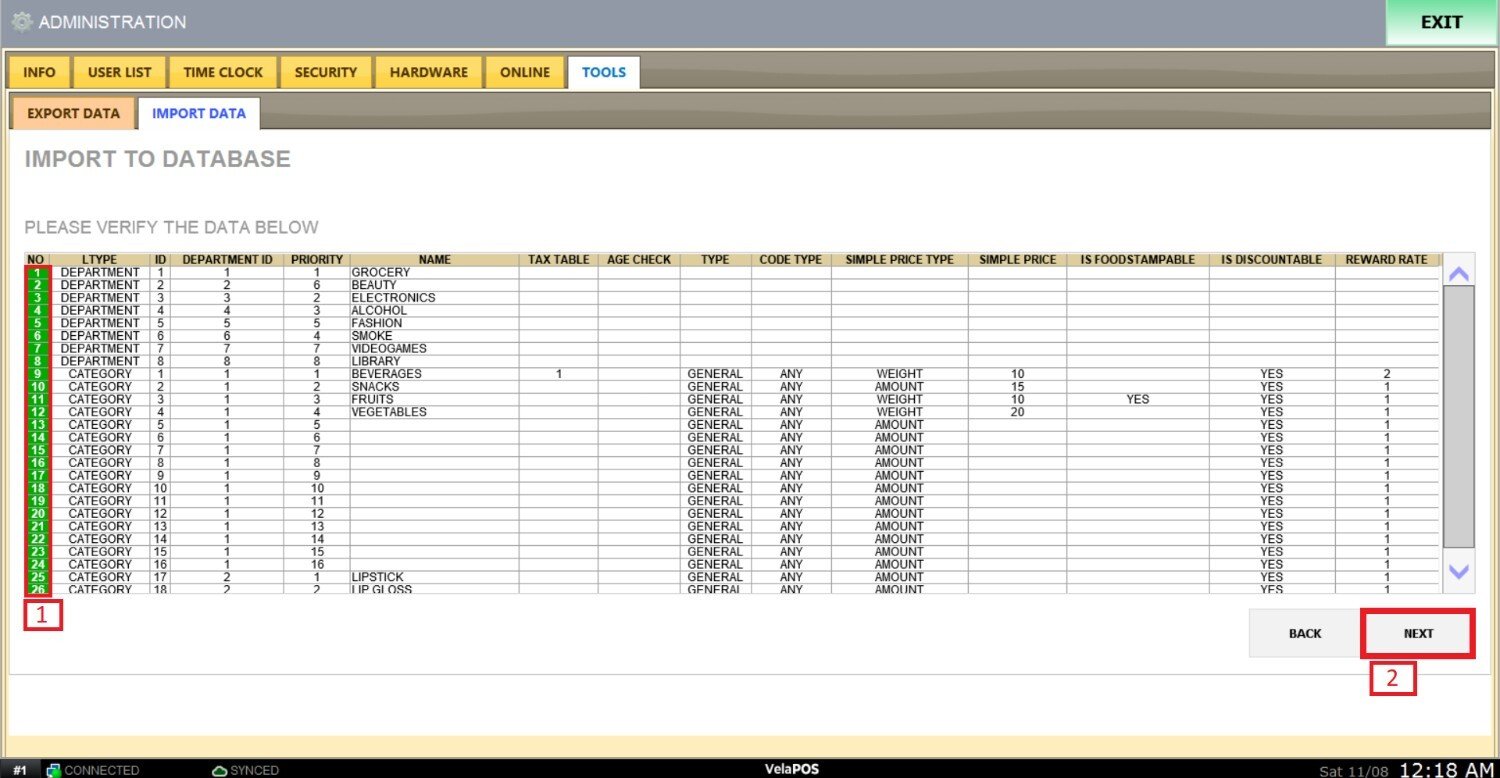Screen dimensions: 1500x778
Task: Go to the Security tab
Action: coord(325,72)
